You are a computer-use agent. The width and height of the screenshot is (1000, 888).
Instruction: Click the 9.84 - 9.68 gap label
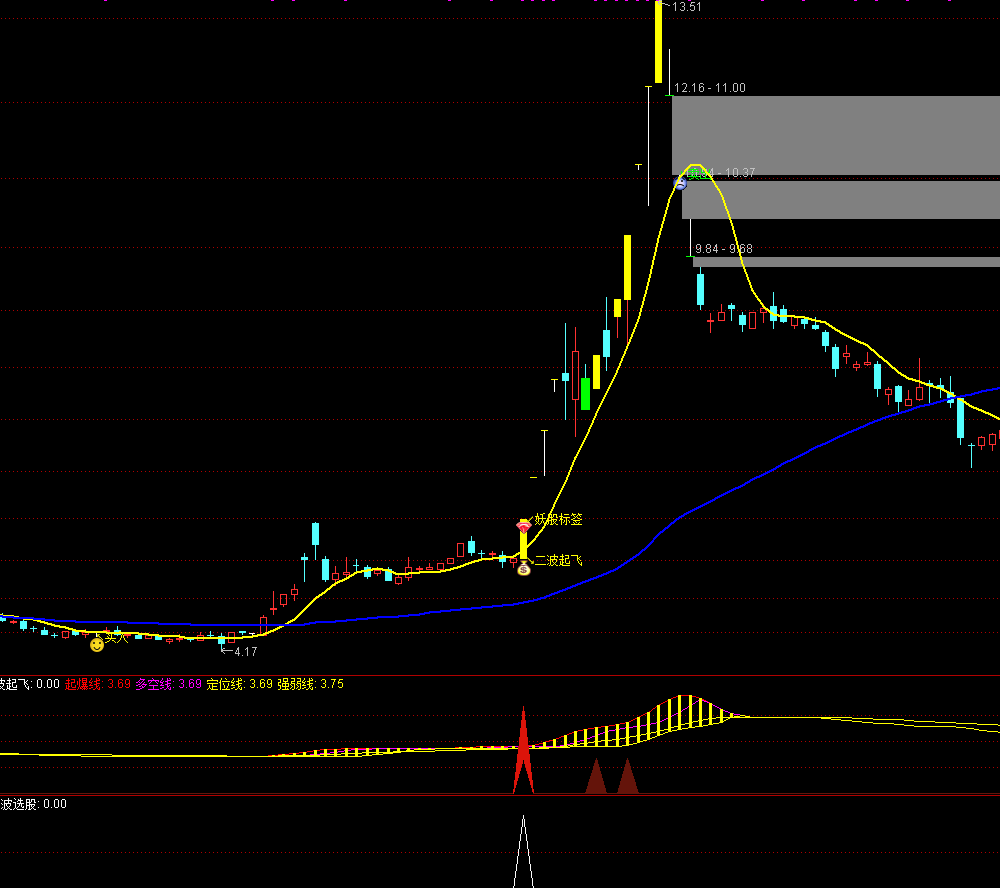[x=724, y=249]
